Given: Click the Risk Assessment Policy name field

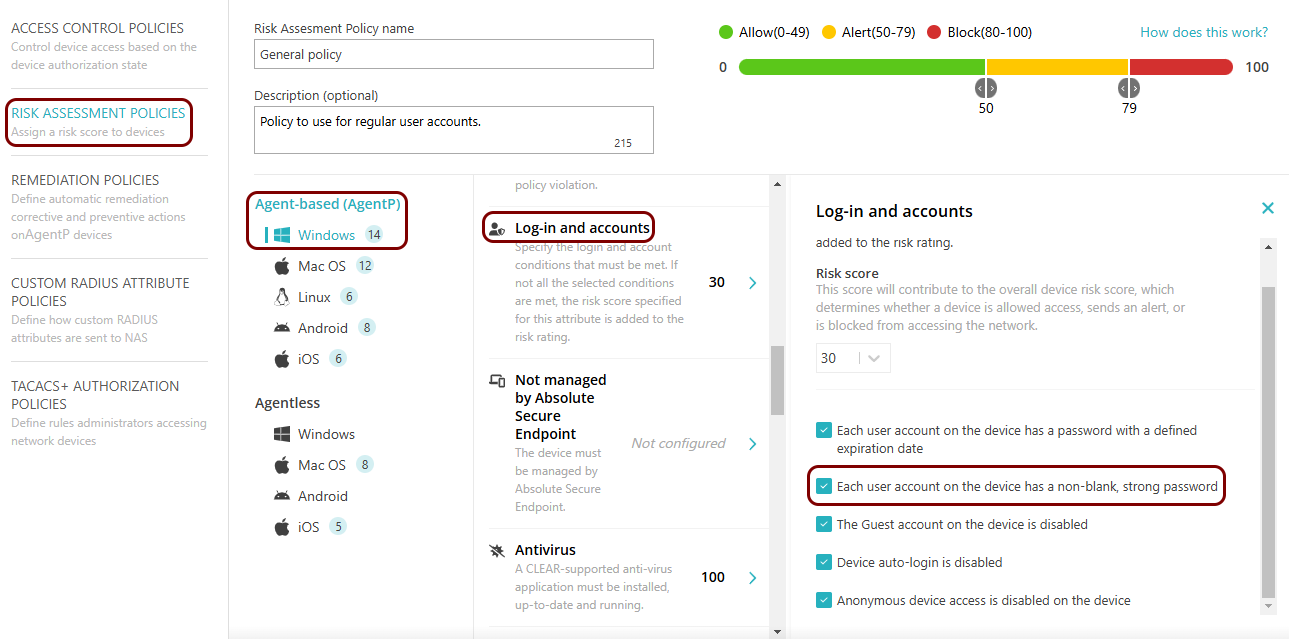Looking at the screenshot, I should (x=453, y=55).
